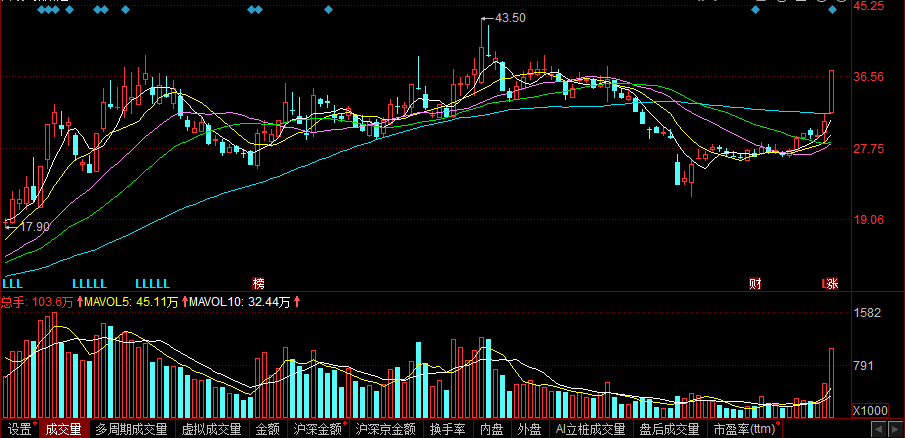Select the 沪深京金额 tab
Viewport: 905px width, 438px height.
coord(386,429)
